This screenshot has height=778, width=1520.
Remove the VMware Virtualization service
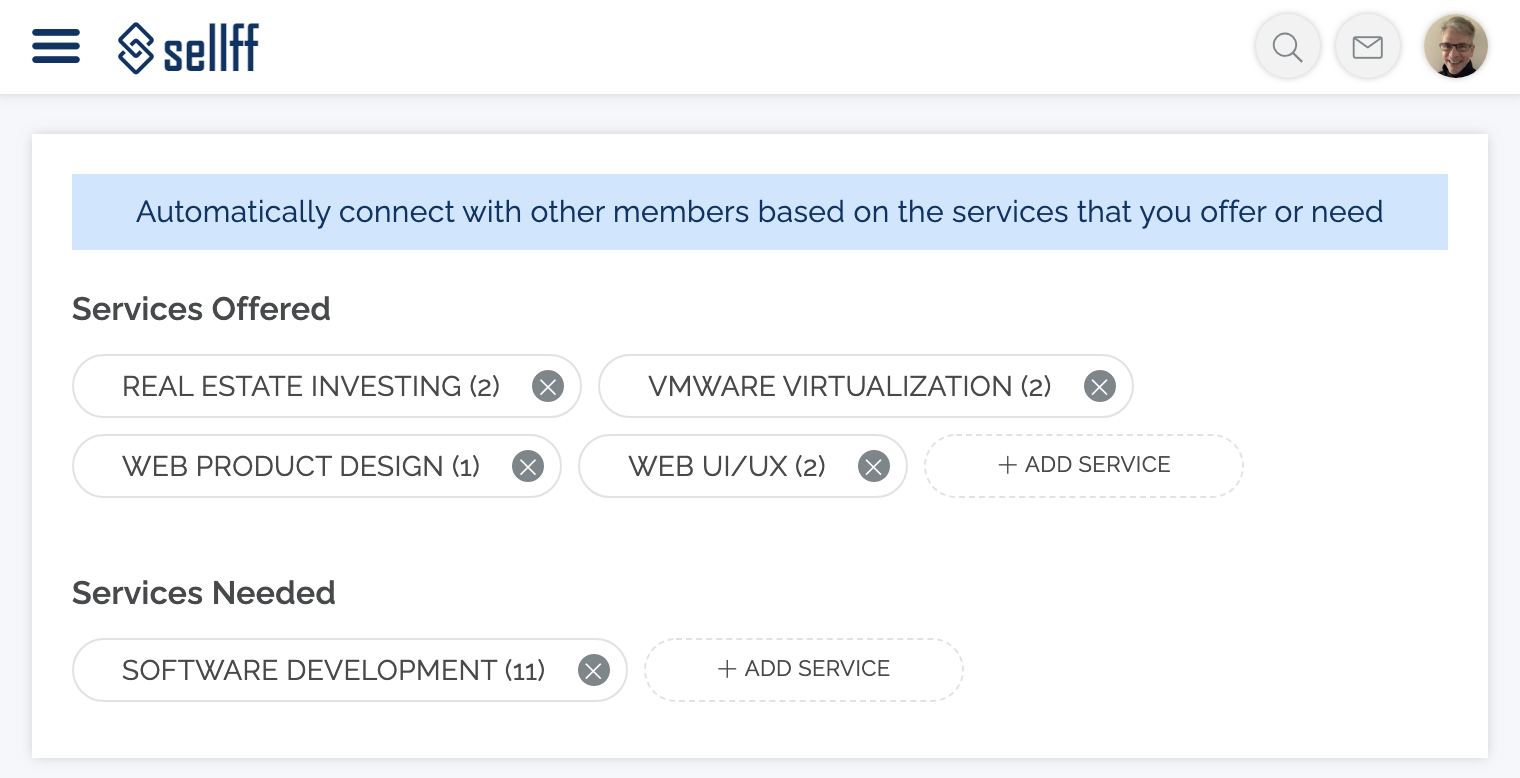[x=1099, y=386]
